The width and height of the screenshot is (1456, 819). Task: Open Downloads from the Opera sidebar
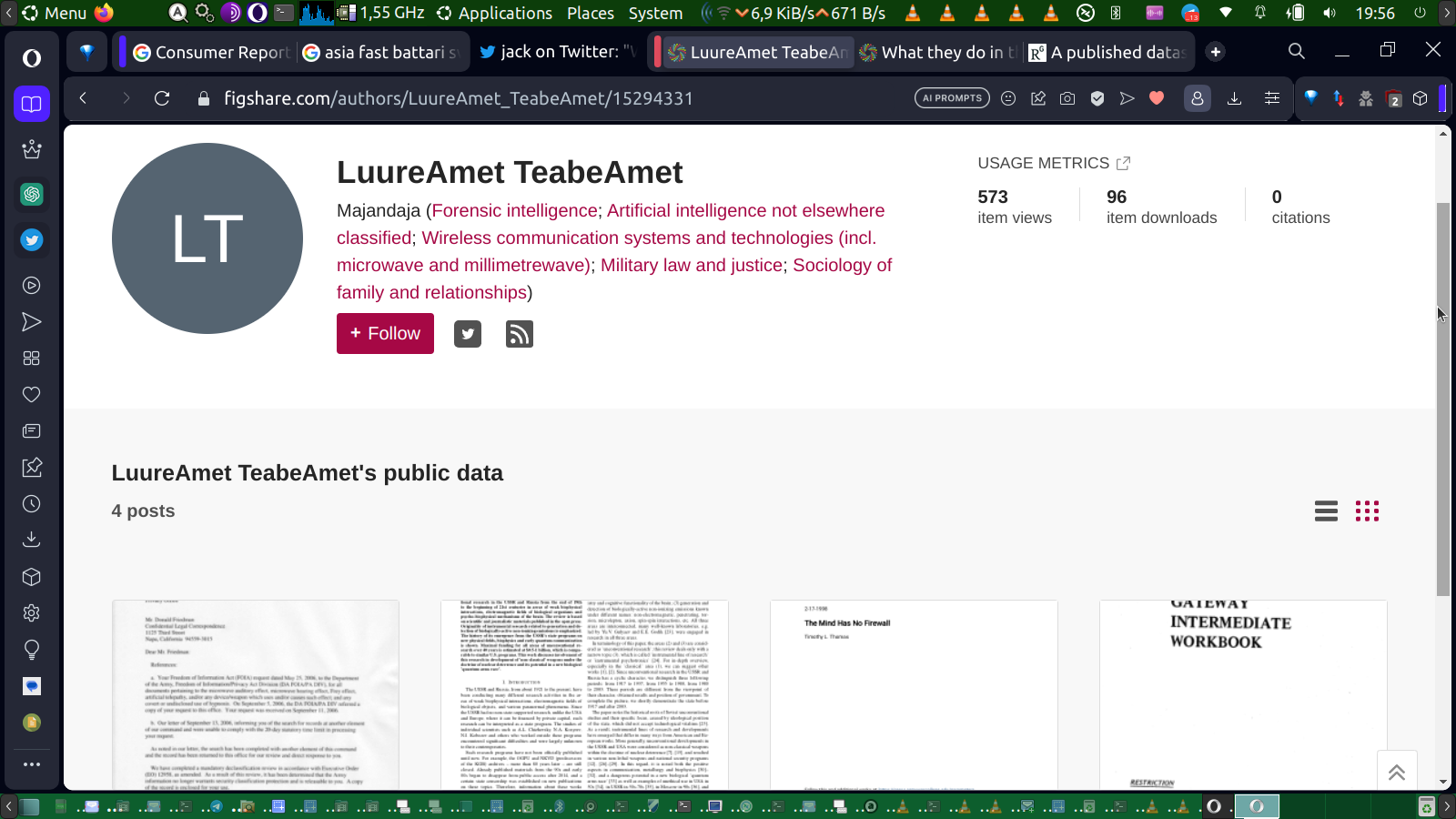click(32, 540)
